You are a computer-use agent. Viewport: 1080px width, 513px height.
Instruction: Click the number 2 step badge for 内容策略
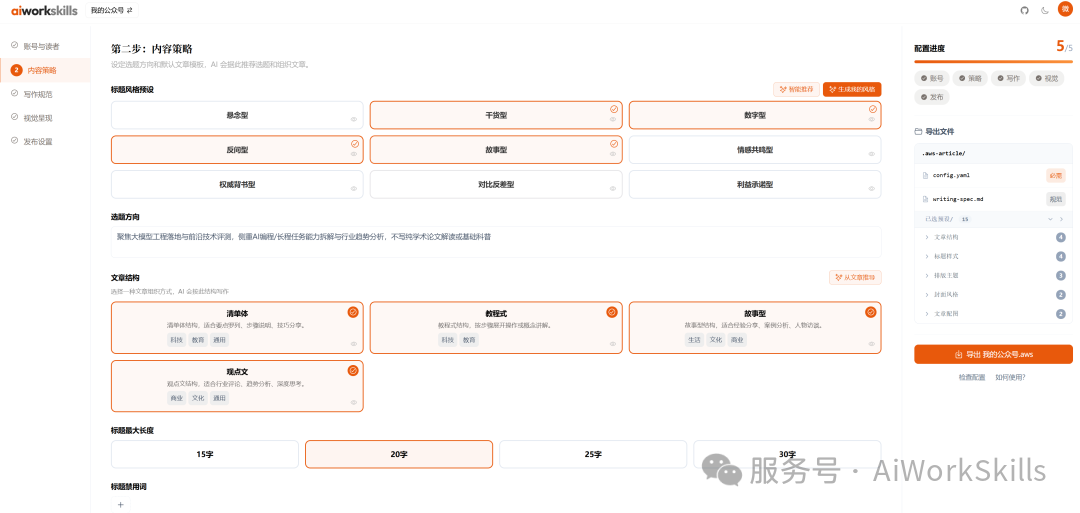(17, 70)
